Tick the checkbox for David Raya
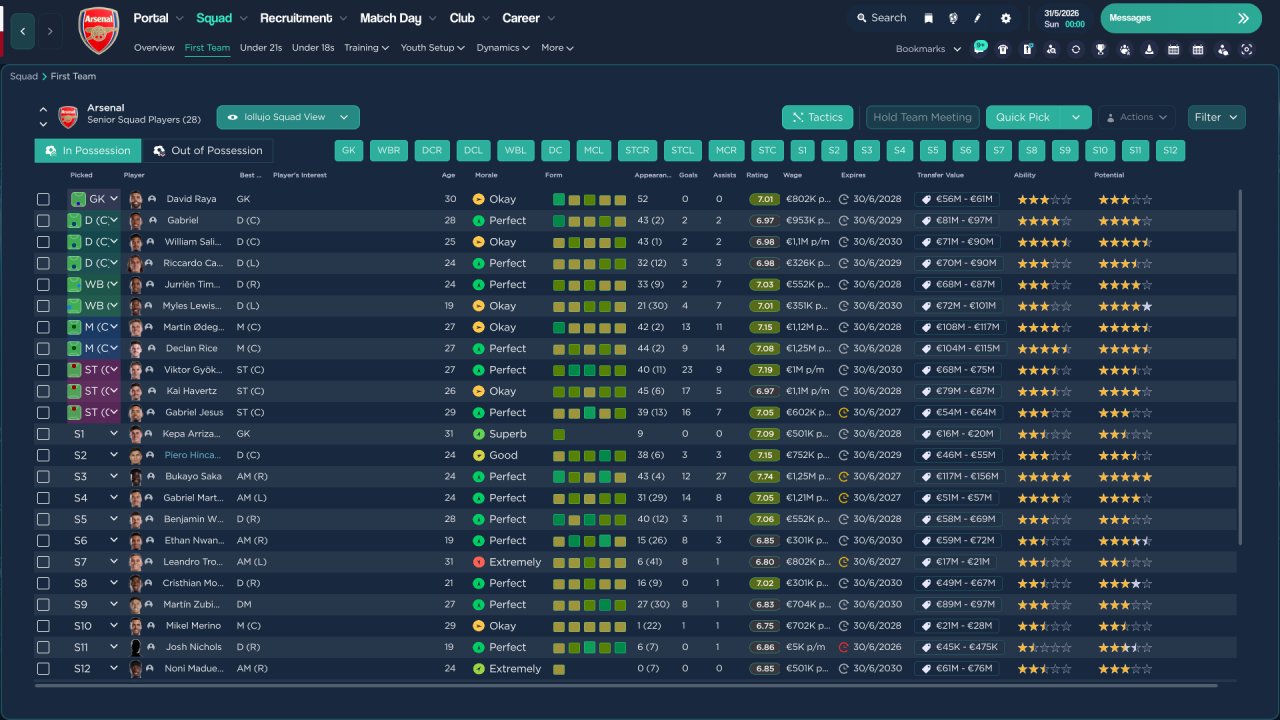Screen dimensions: 1280x720 tap(43, 199)
